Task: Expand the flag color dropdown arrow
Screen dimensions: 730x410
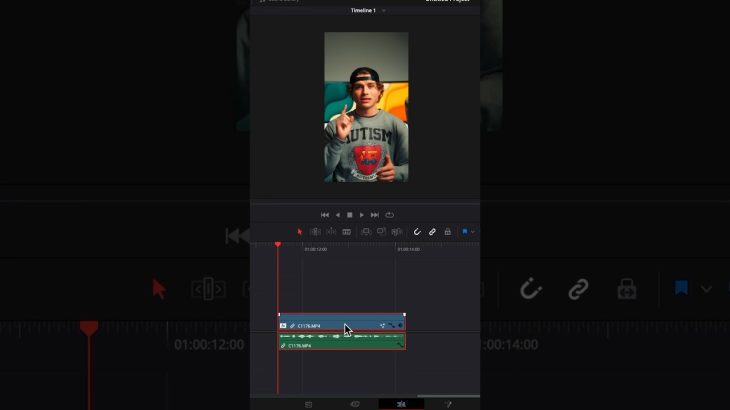Action: click(473, 232)
